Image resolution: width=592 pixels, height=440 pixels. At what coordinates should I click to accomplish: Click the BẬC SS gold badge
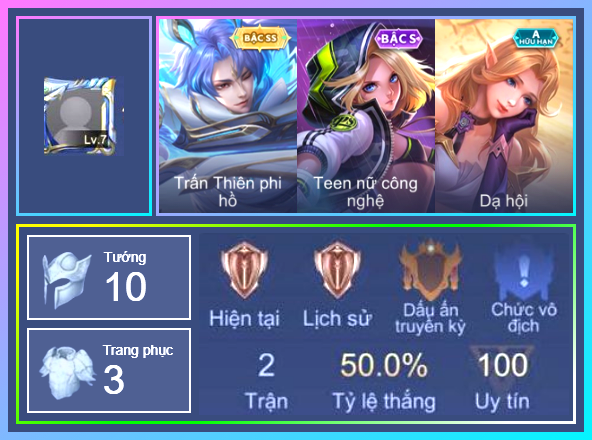(261, 38)
